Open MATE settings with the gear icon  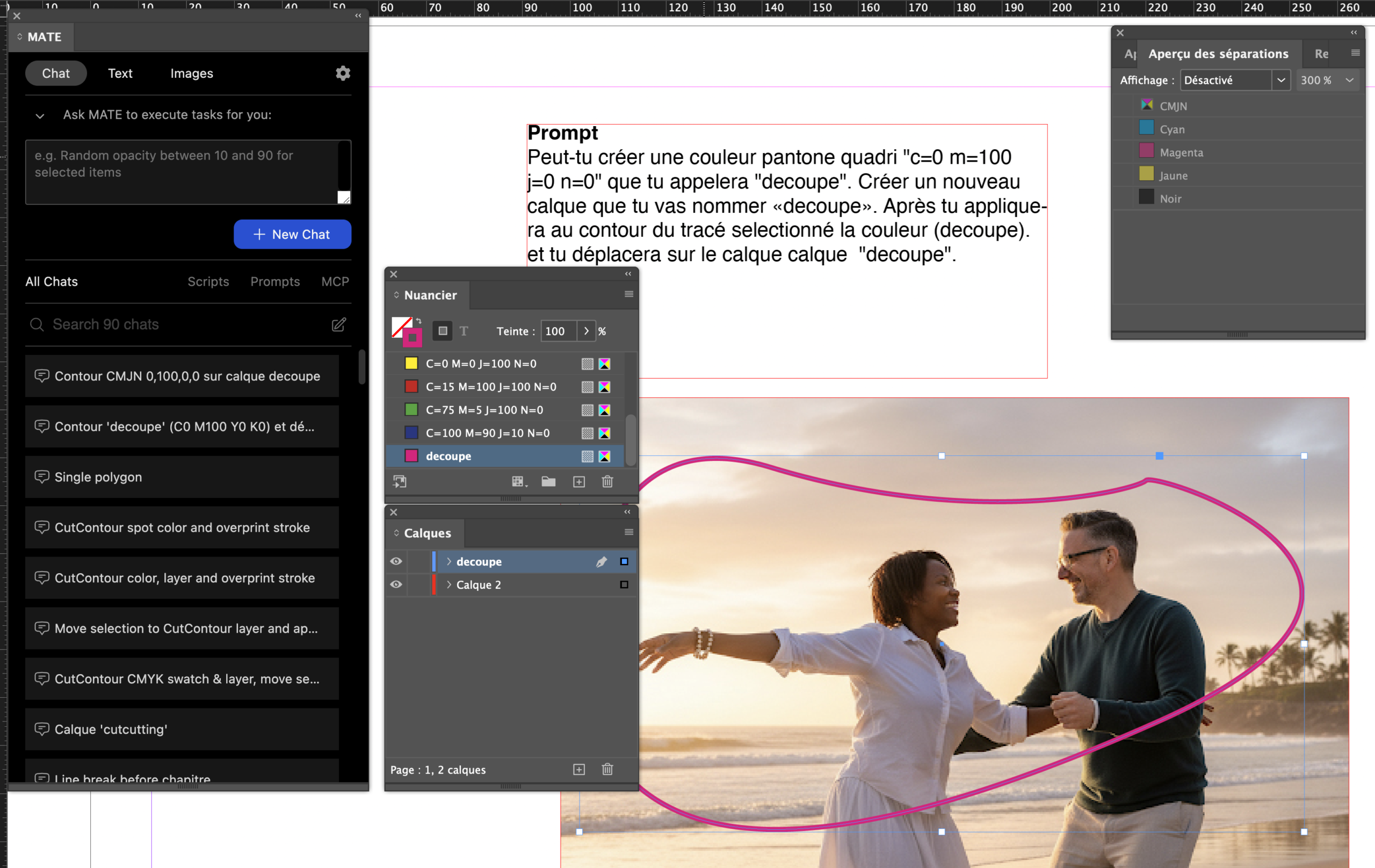343,73
